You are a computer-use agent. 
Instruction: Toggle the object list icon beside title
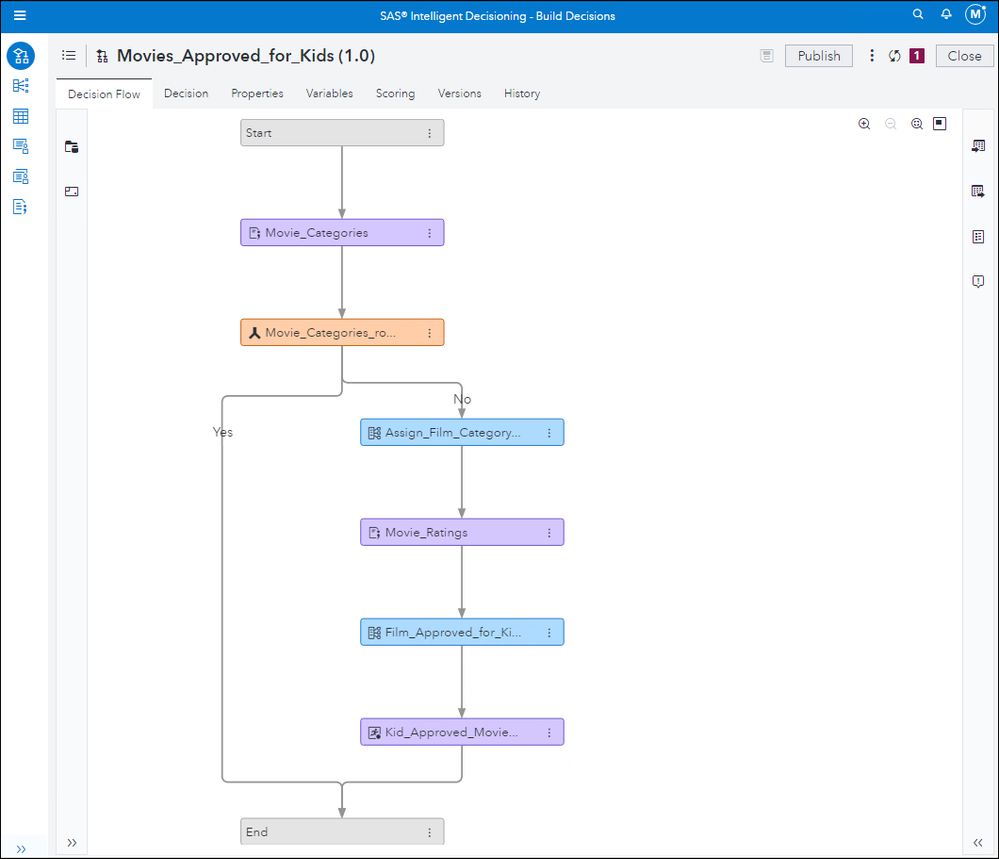click(x=69, y=56)
